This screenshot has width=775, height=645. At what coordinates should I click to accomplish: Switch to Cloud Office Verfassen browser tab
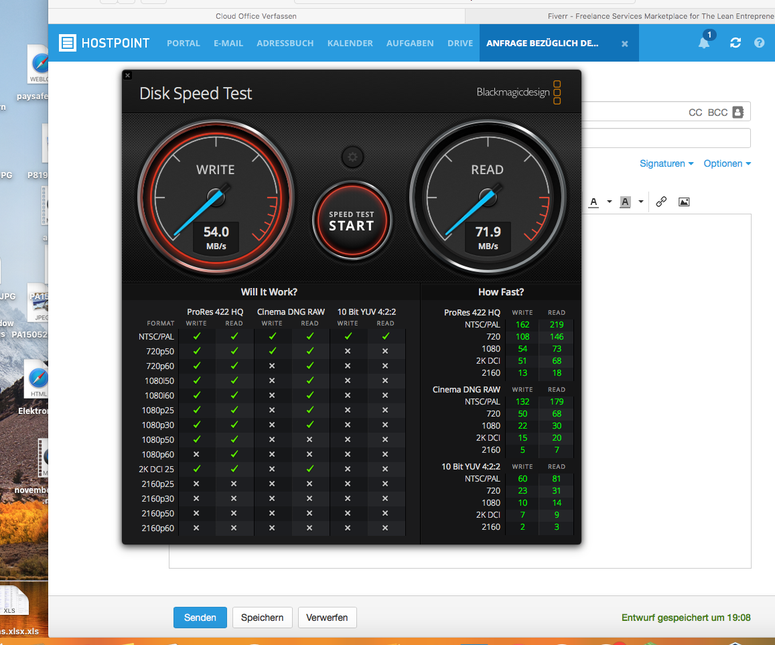tap(256, 16)
